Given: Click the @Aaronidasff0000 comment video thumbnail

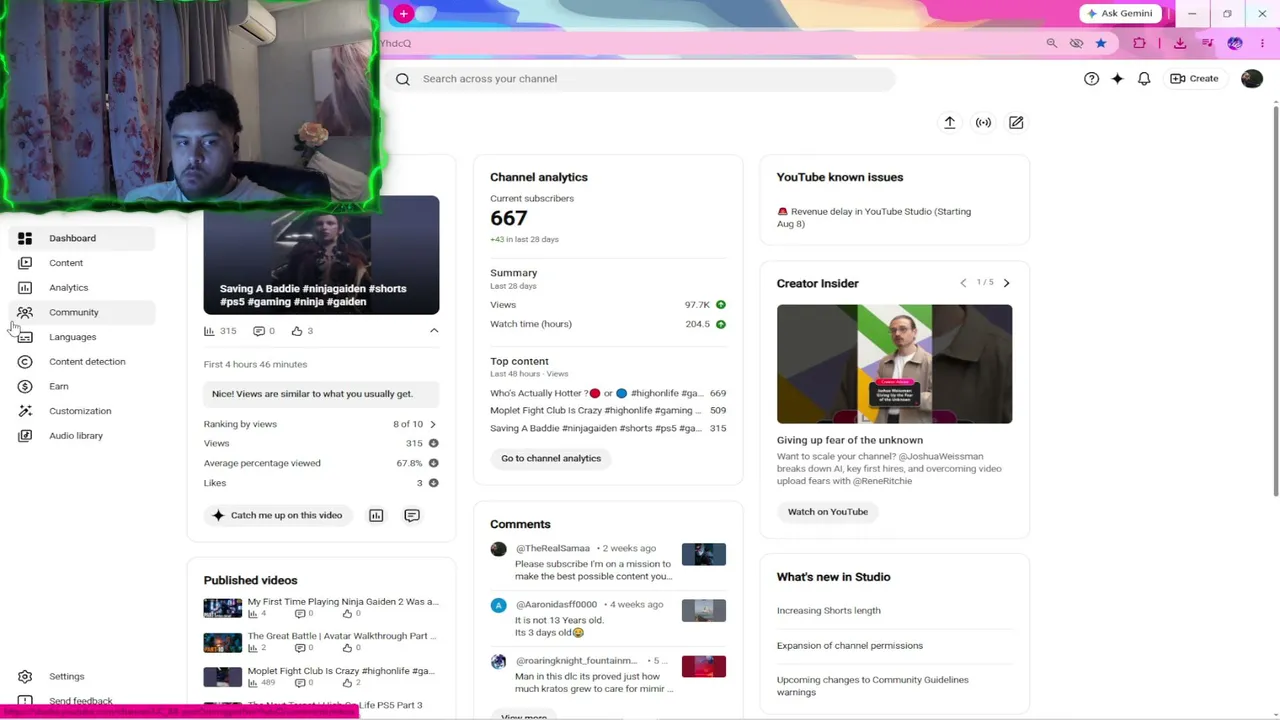Looking at the screenshot, I should pos(704,610).
